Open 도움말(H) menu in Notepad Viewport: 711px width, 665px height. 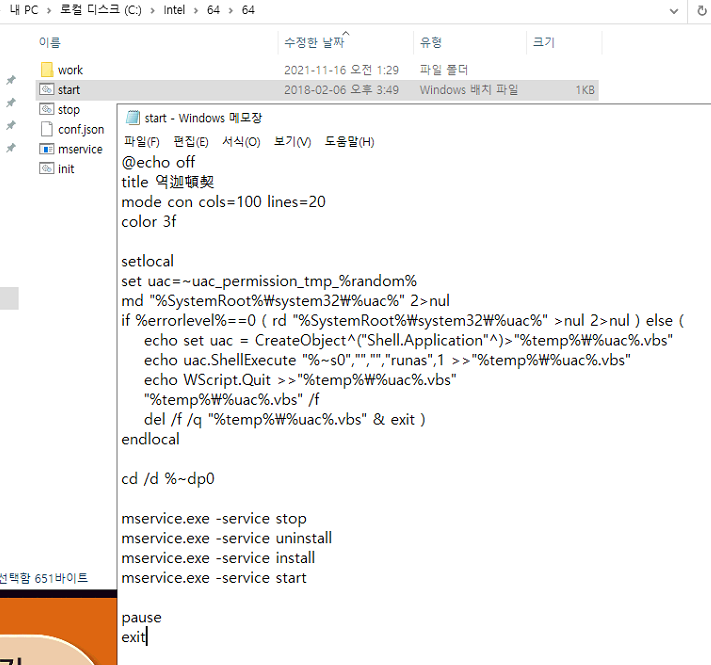pos(349,142)
